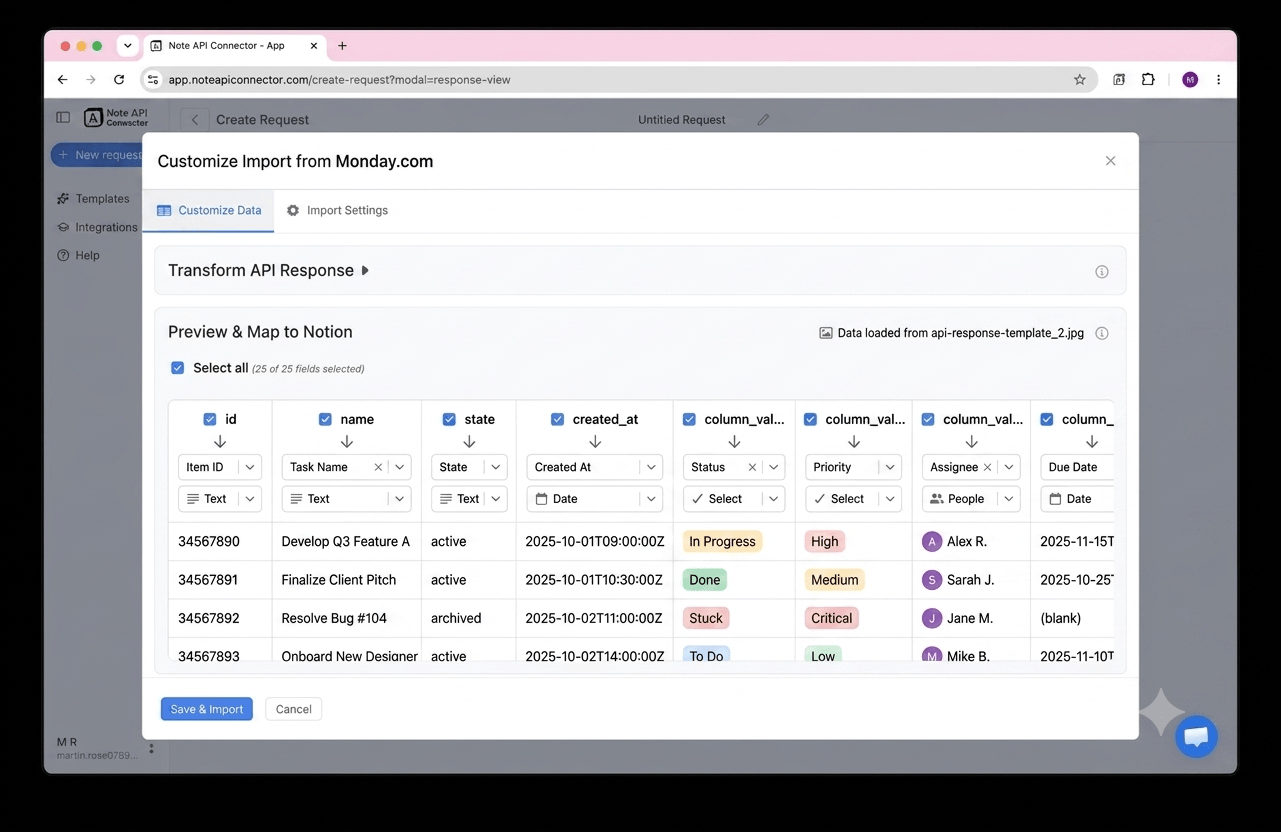Uncheck checkbox above the Priority mapping
This screenshot has height=832, width=1281.
[810, 420]
